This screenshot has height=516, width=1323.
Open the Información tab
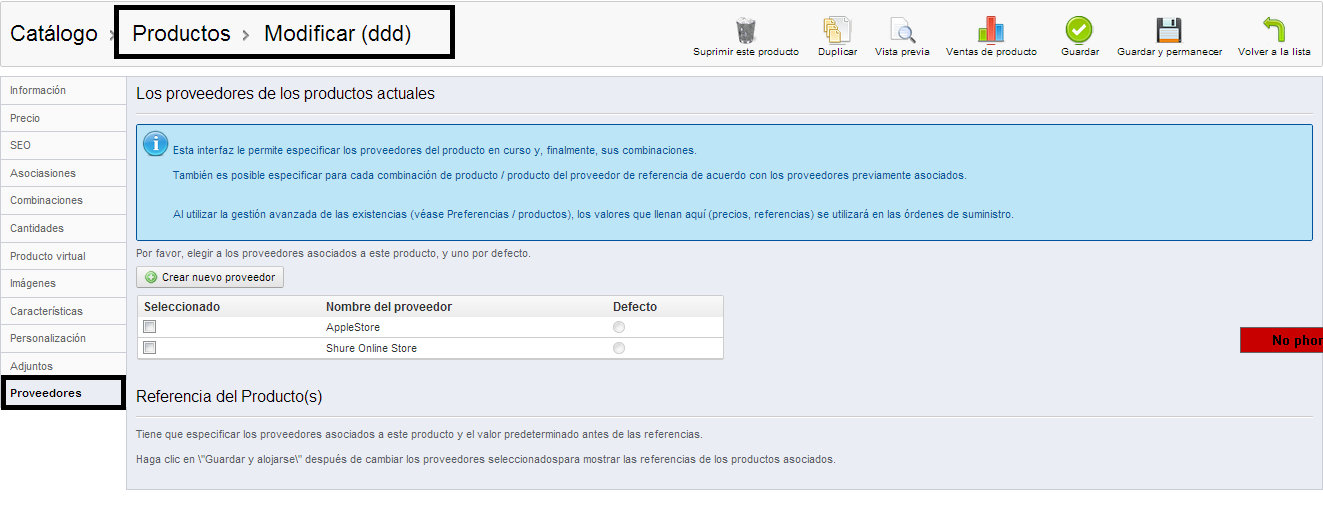(63, 90)
